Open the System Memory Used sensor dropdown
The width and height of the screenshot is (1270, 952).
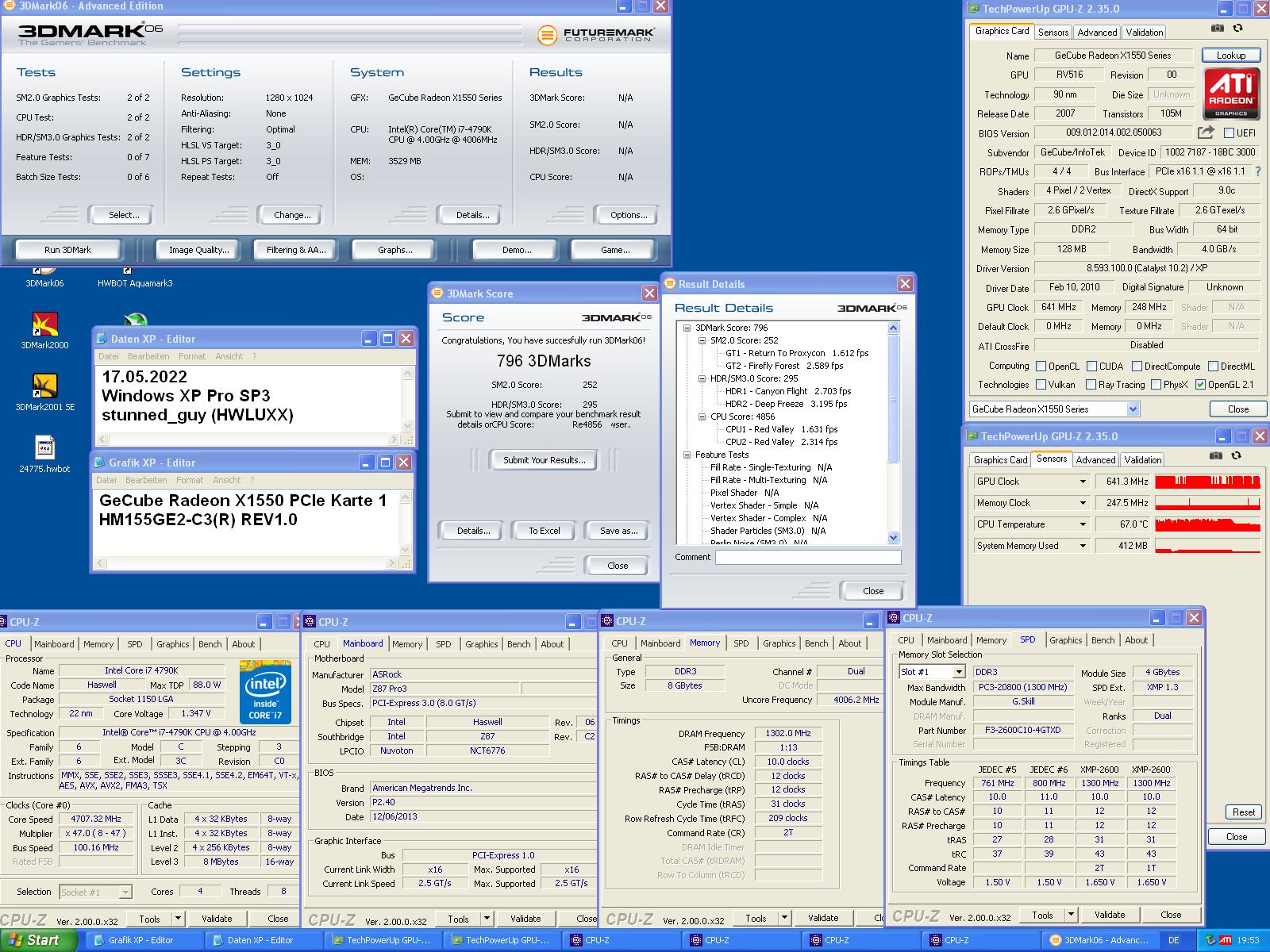[1082, 546]
